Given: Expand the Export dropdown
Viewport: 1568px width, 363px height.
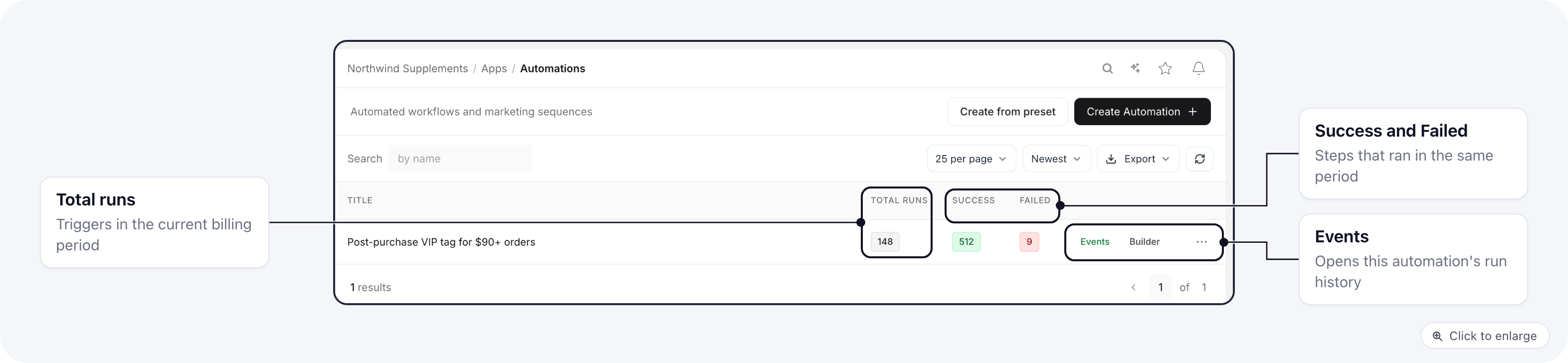Looking at the screenshot, I should [x=1138, y=159].
